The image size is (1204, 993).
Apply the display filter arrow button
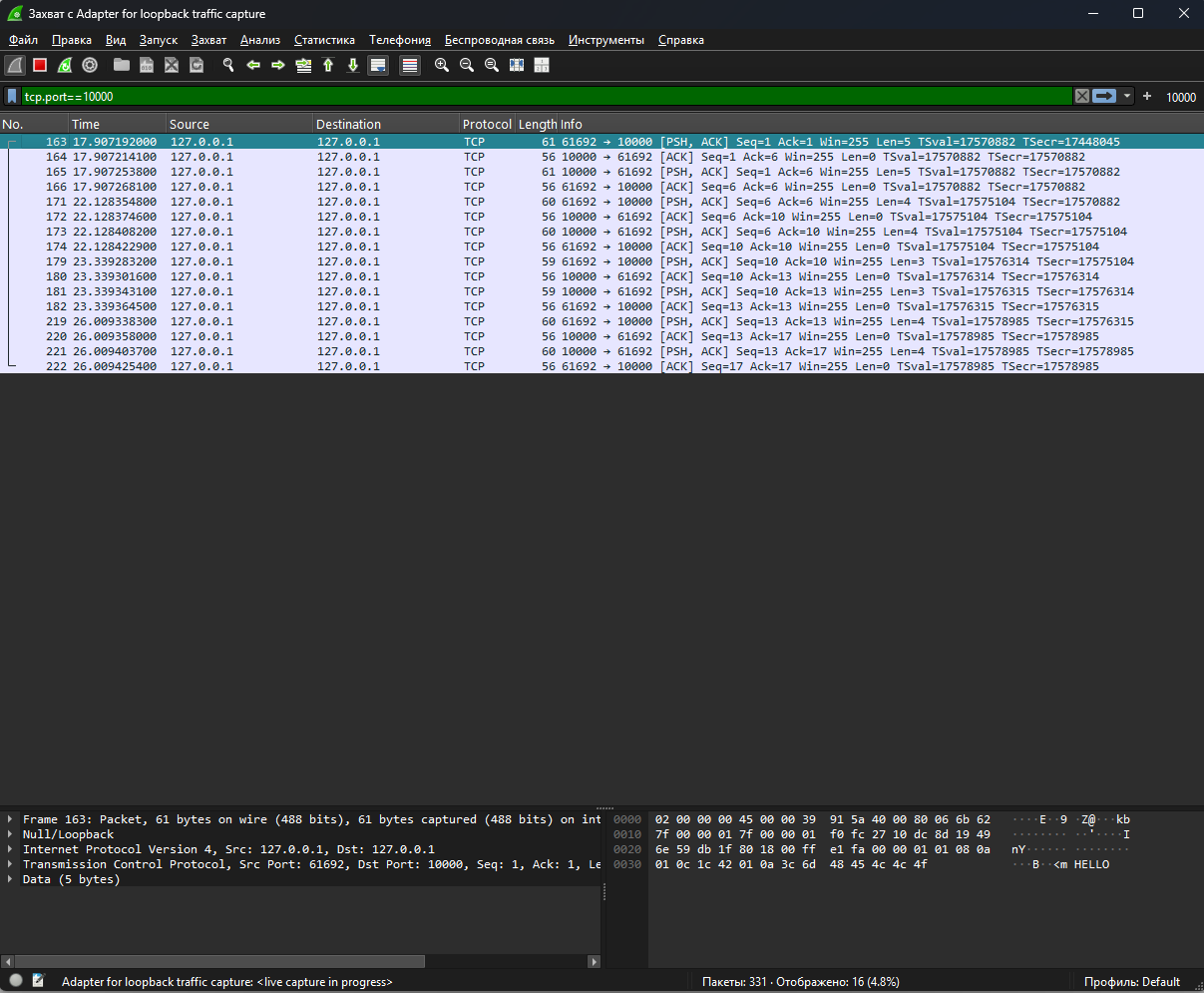pos(1105,97)
